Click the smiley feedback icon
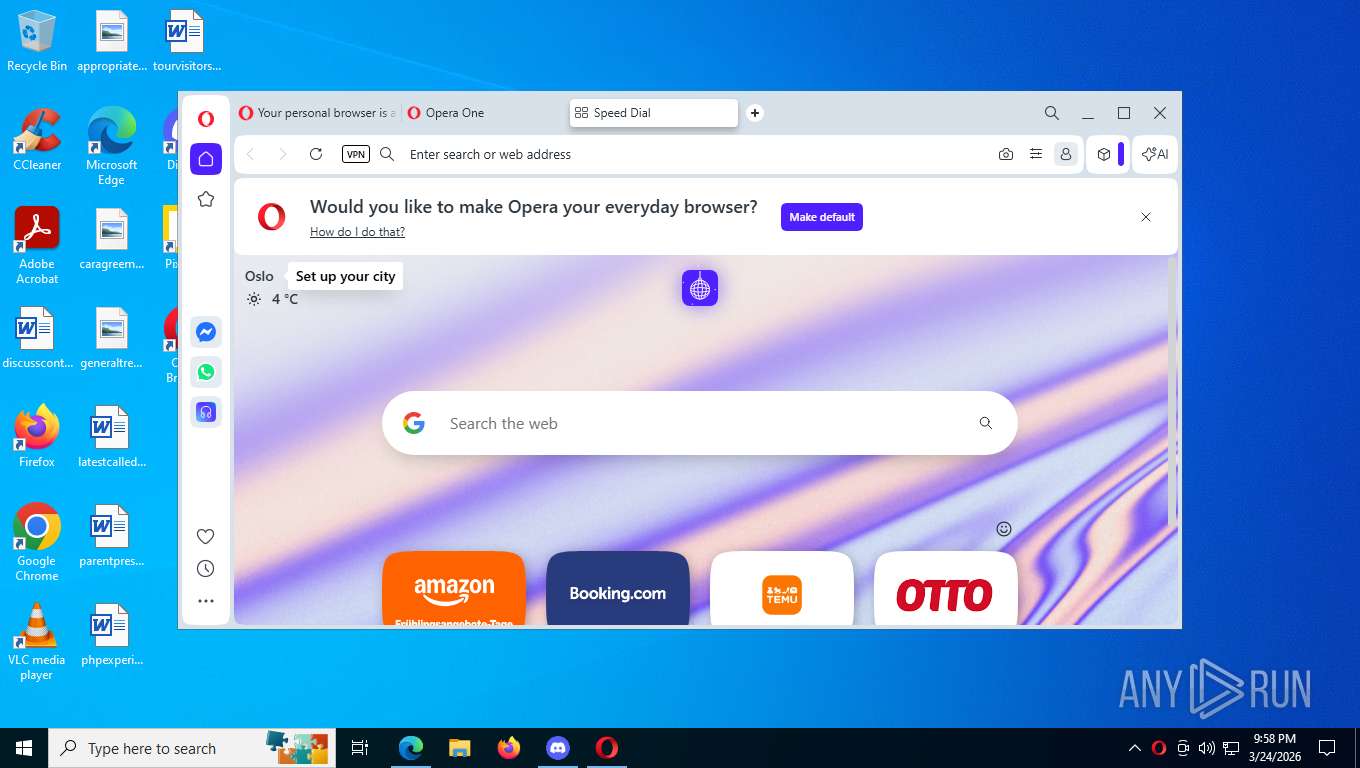The image size is (1360, 768). [1004, 529]
